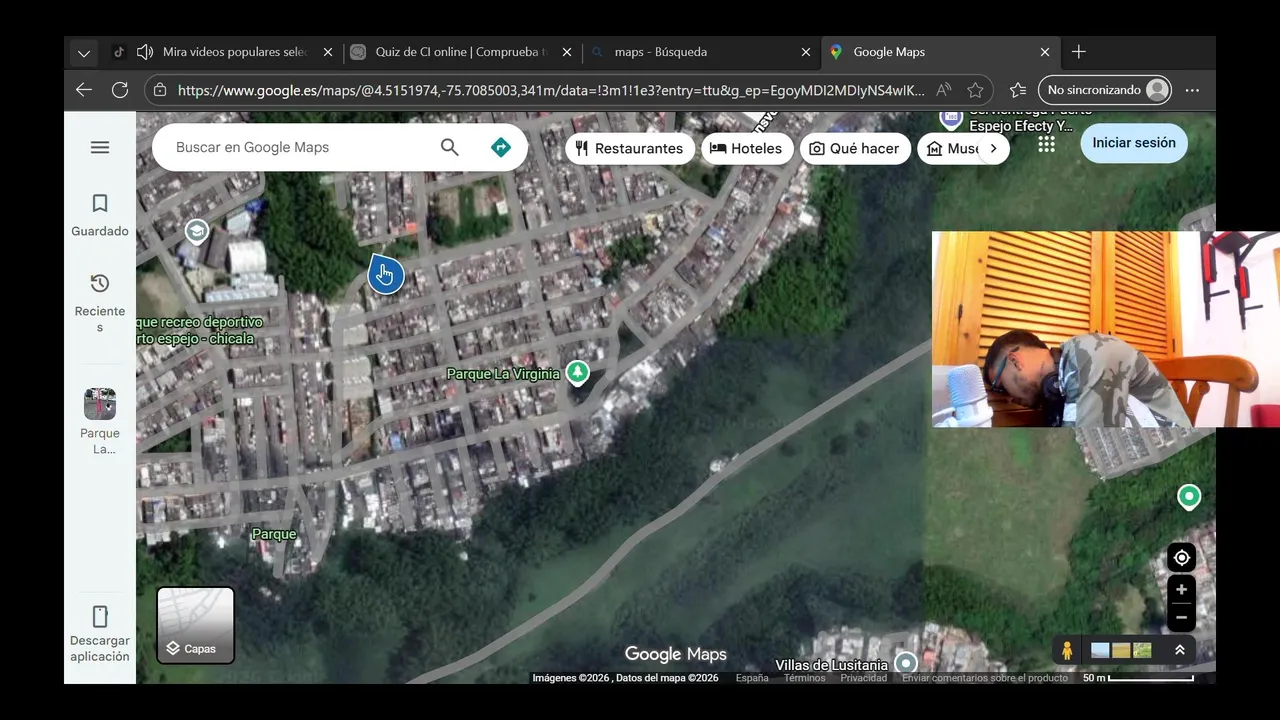Bookmark page with the star icon
The image size is (1280, 720).
[x=976, y=90]
